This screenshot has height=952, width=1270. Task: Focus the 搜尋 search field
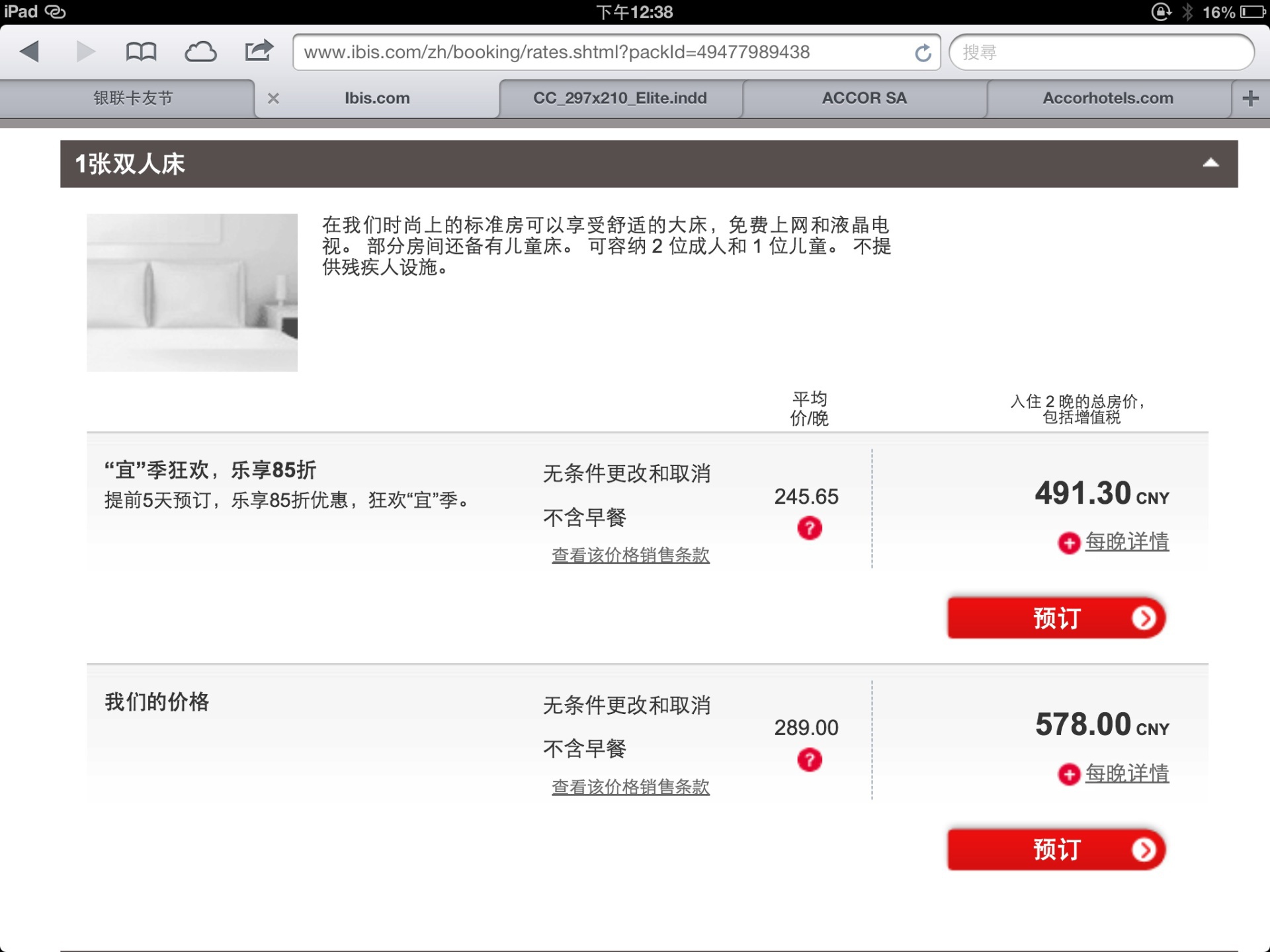(1101, 52)
